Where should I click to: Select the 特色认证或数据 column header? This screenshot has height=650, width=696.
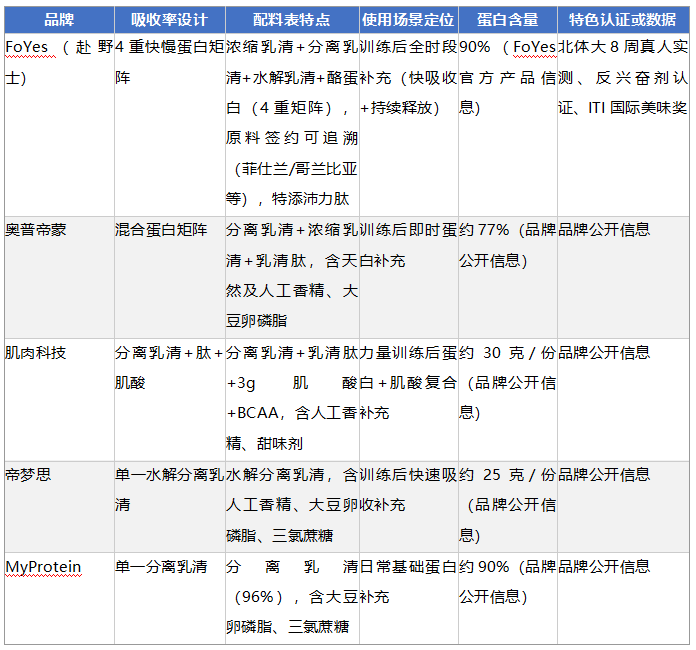pos(623,20)
